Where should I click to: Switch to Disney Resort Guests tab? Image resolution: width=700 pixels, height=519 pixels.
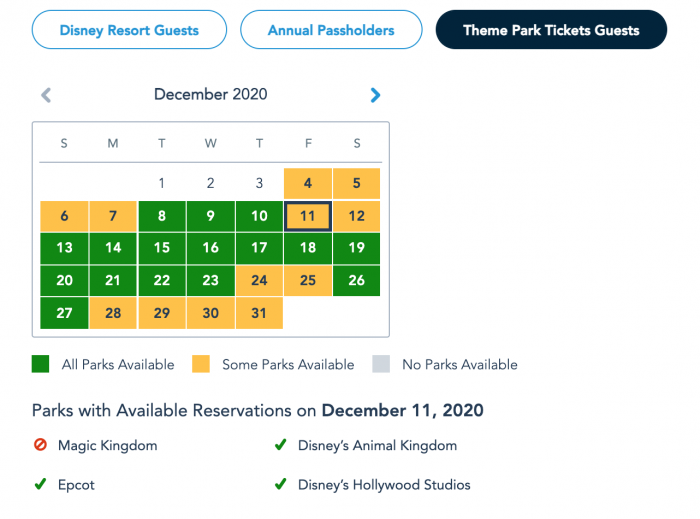click(129, 30)
